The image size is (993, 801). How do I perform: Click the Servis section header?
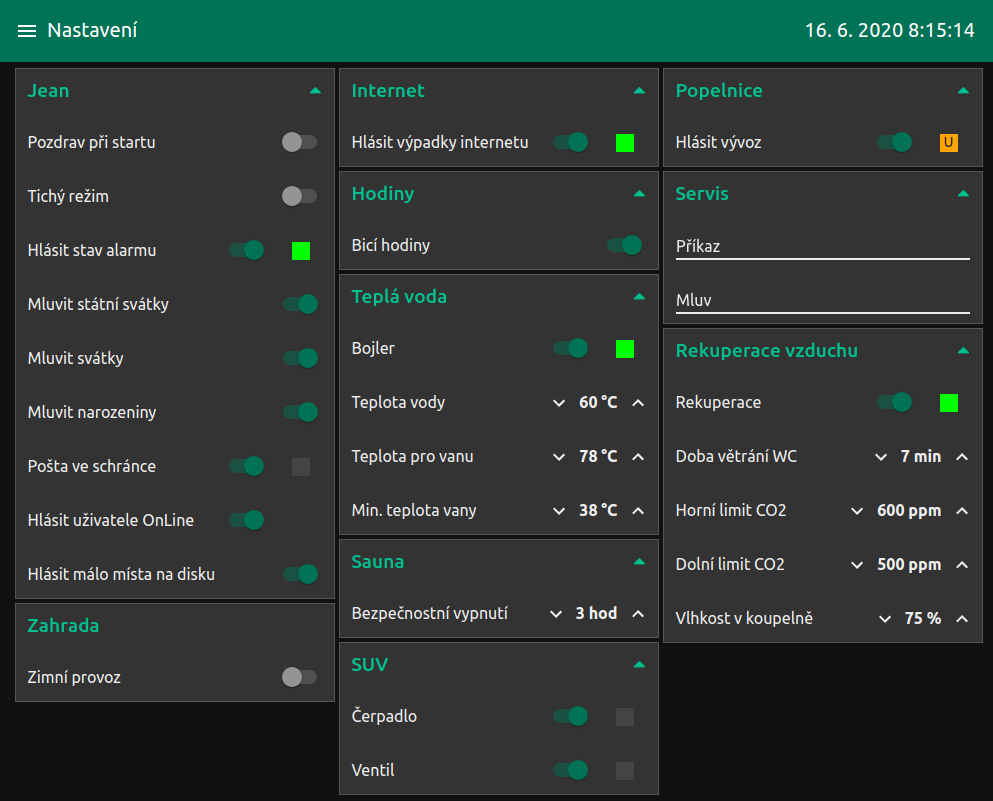pyautogui.click(x=702, y=194)
